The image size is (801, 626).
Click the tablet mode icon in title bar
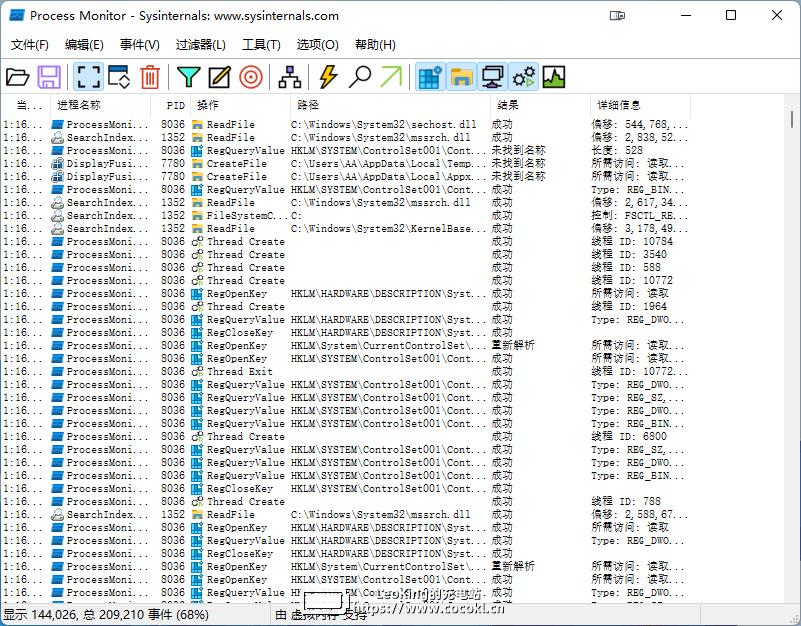click(x=617, y=16)
